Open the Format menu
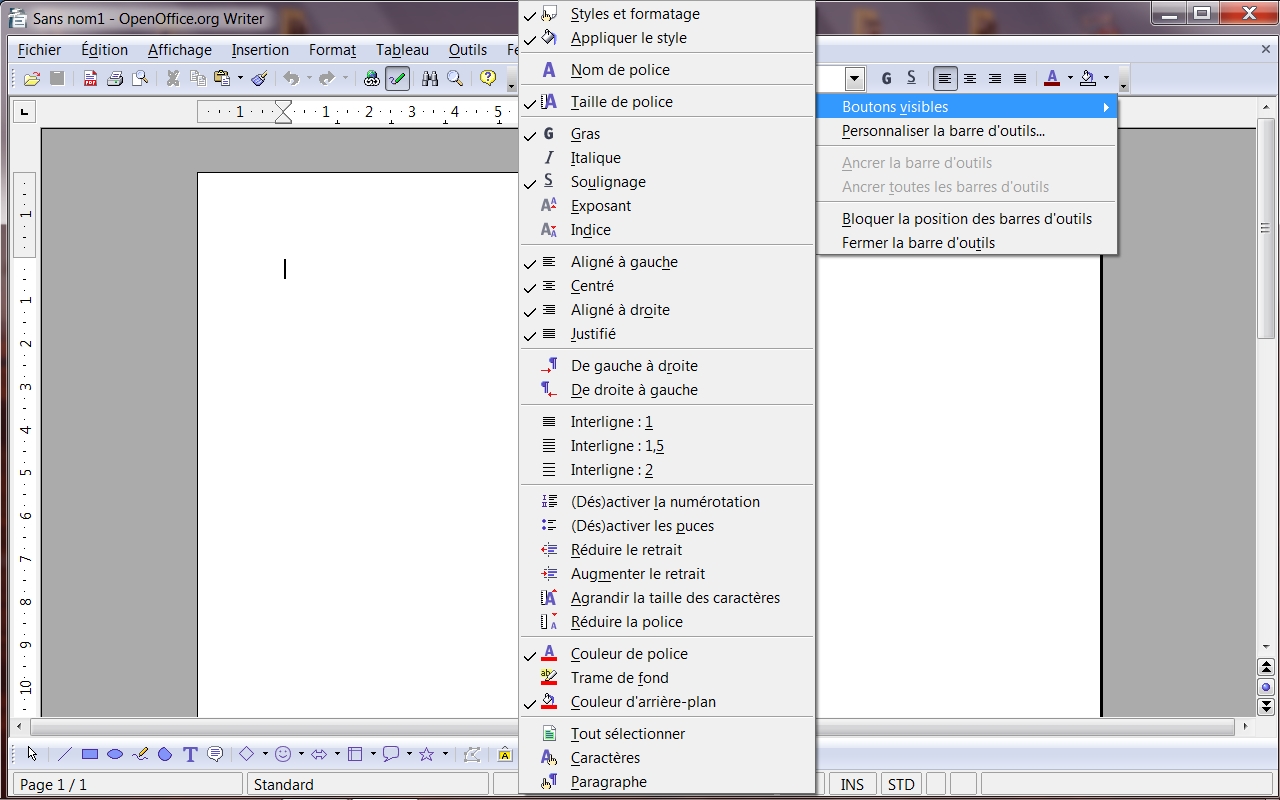This screenshot has width=1280, height=800. coord(333,50)
